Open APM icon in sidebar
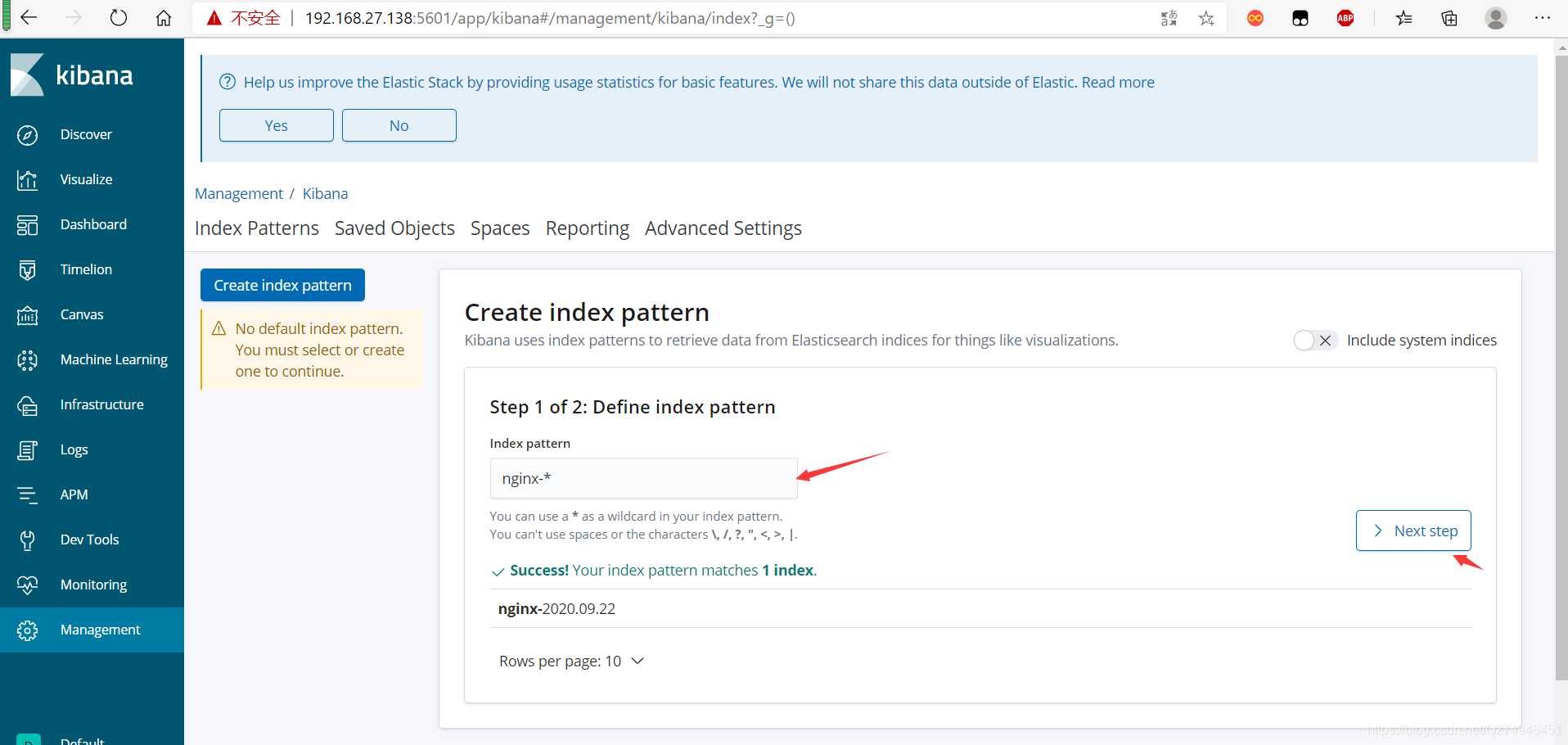 [28, 495]
